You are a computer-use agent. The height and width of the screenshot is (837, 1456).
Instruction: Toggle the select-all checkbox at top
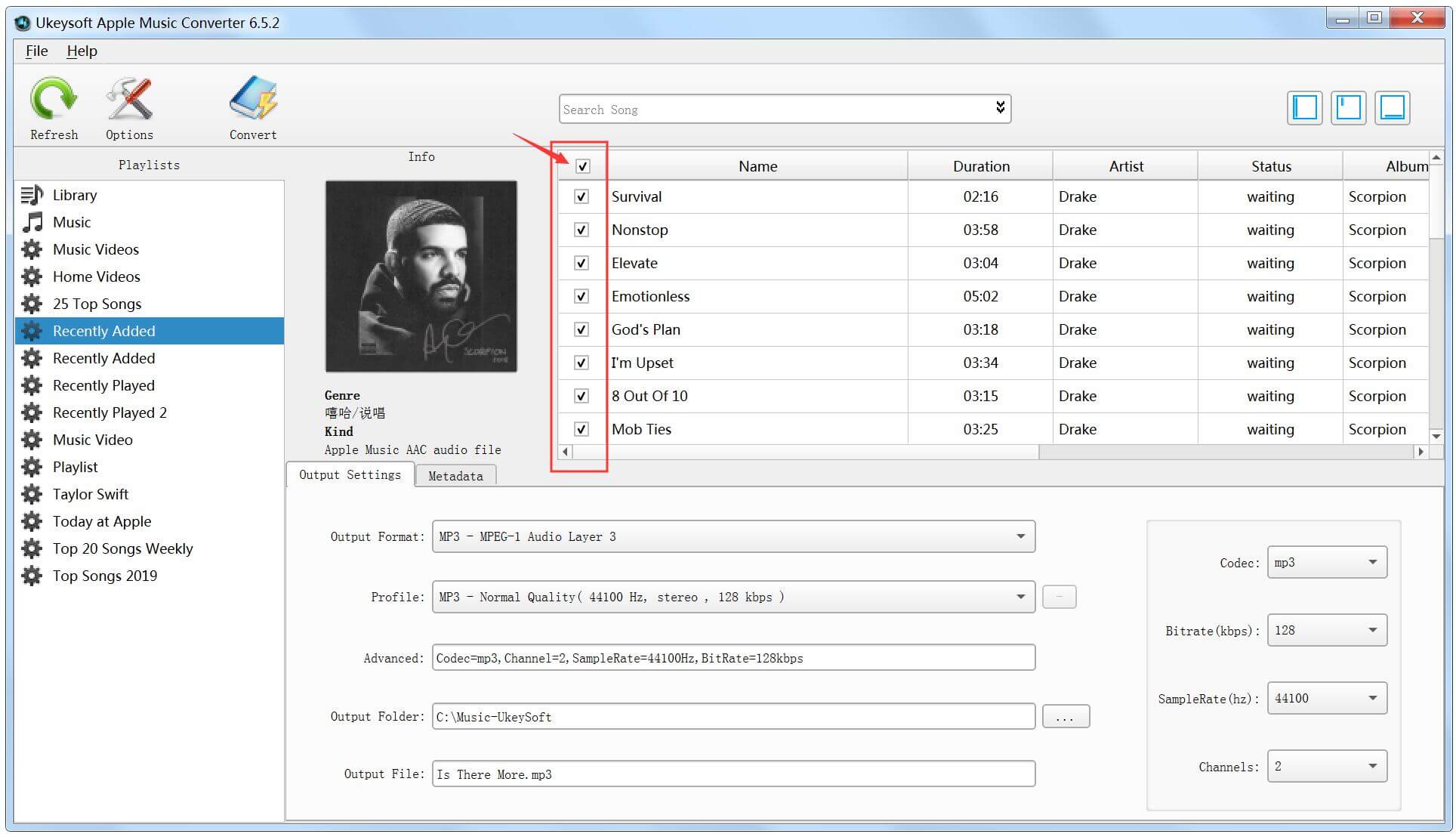click(582, 164)
